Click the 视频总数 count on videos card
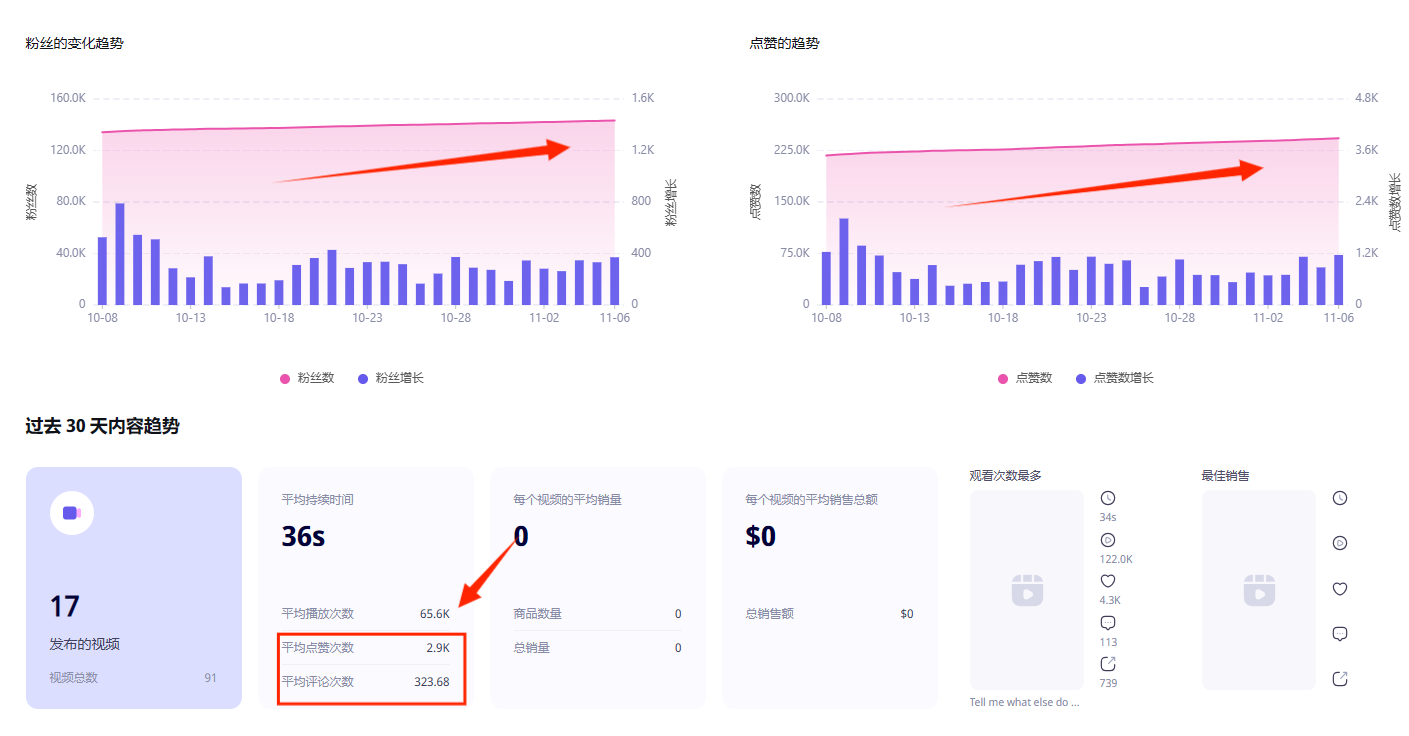Image resolution: width=1409 pixels, height=736 pixels. pos(210,678)
